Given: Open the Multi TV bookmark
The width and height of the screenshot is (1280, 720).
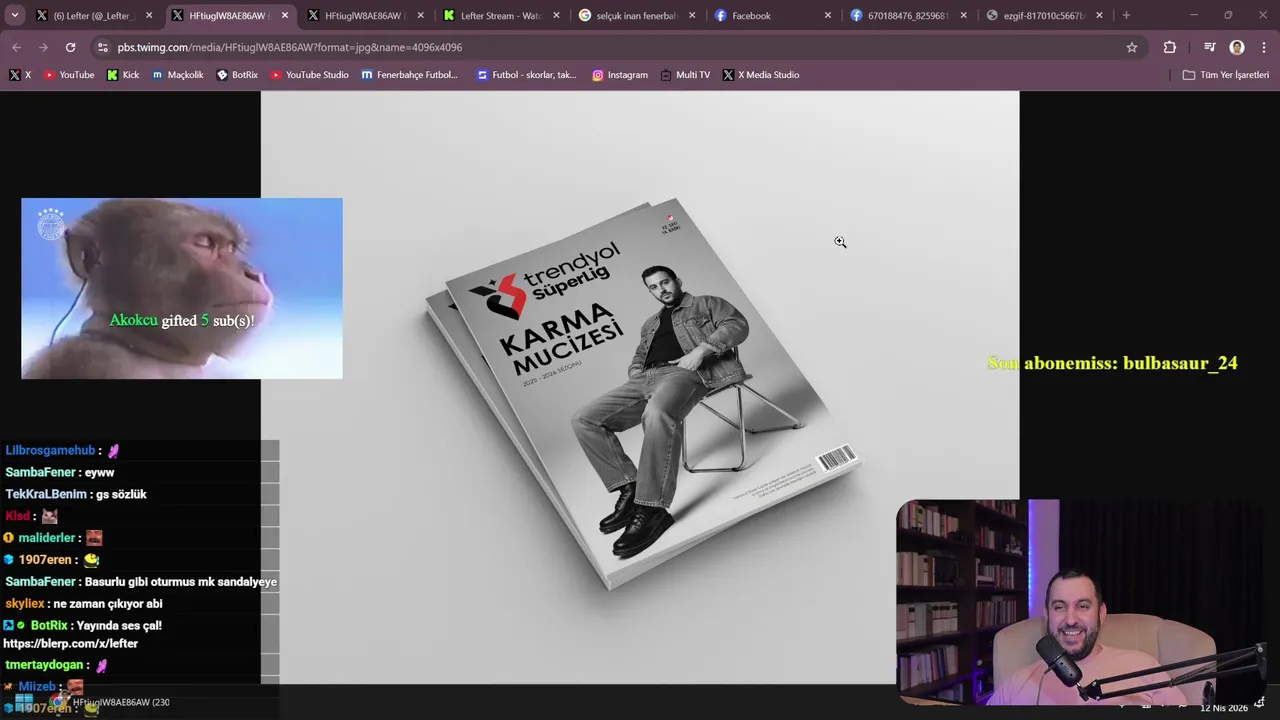Looking at the screenshot, I should point(685,75).
